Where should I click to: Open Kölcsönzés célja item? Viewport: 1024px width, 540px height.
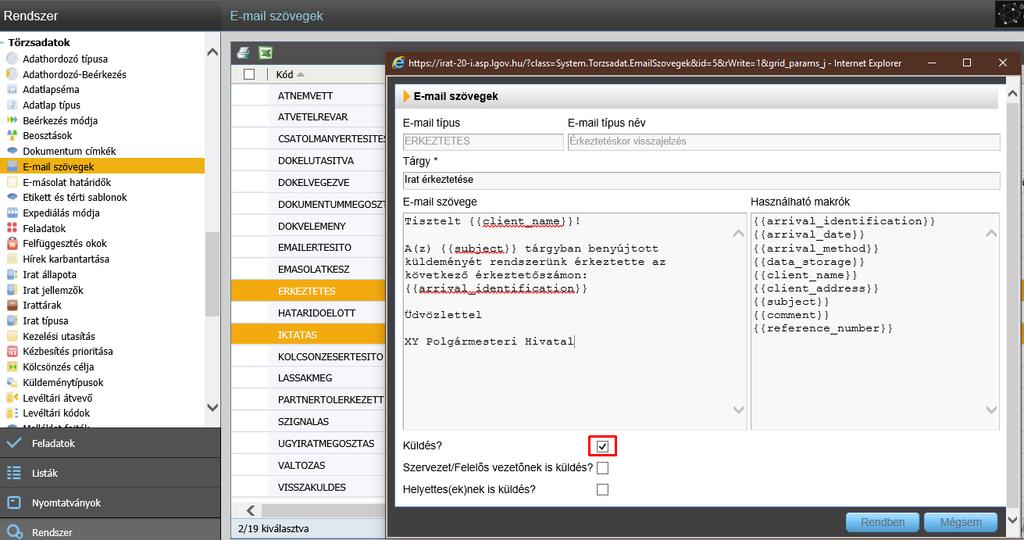[x=58, y=367]
